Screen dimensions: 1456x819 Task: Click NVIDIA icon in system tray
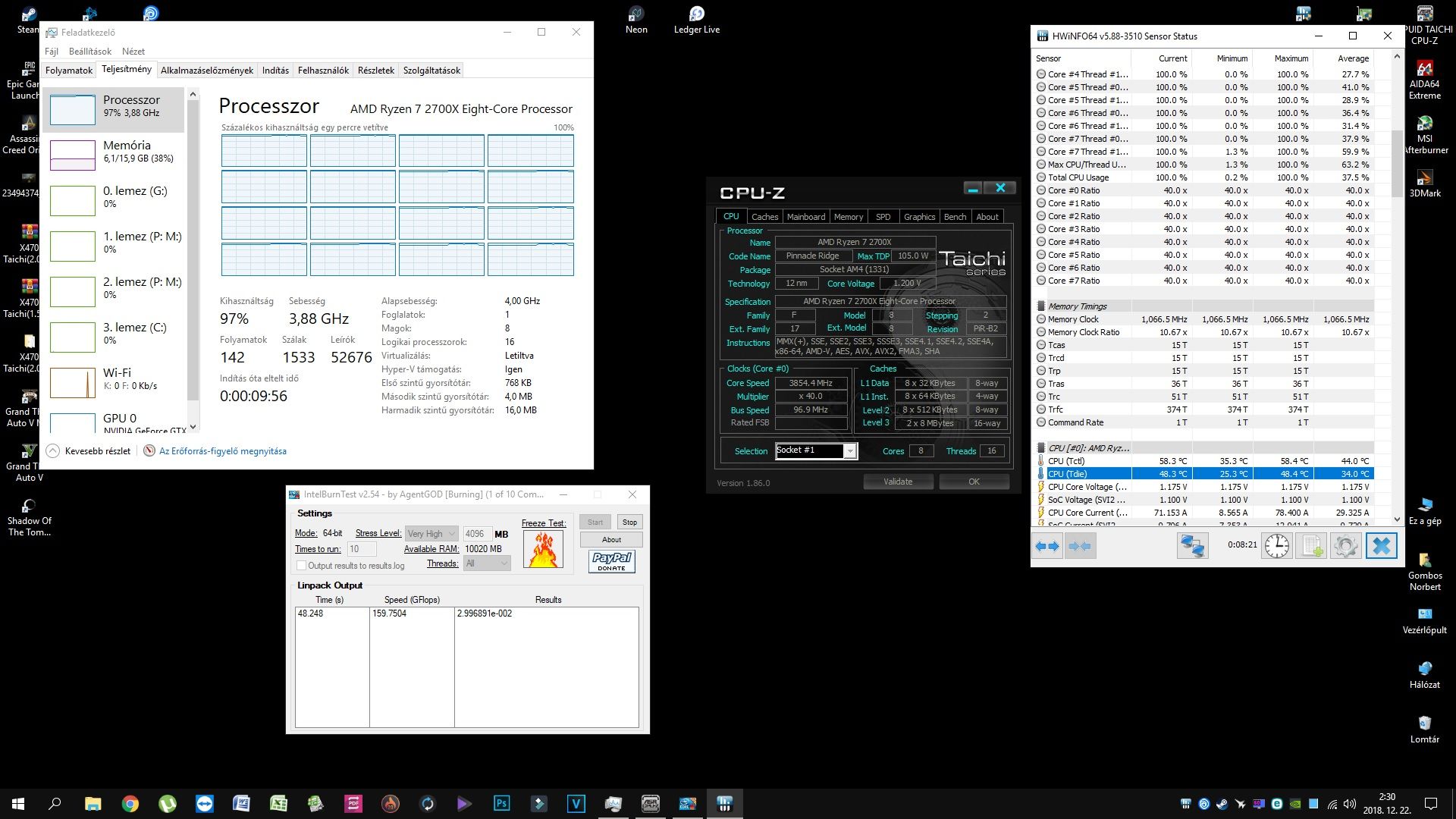click(x=1295, y=804)
